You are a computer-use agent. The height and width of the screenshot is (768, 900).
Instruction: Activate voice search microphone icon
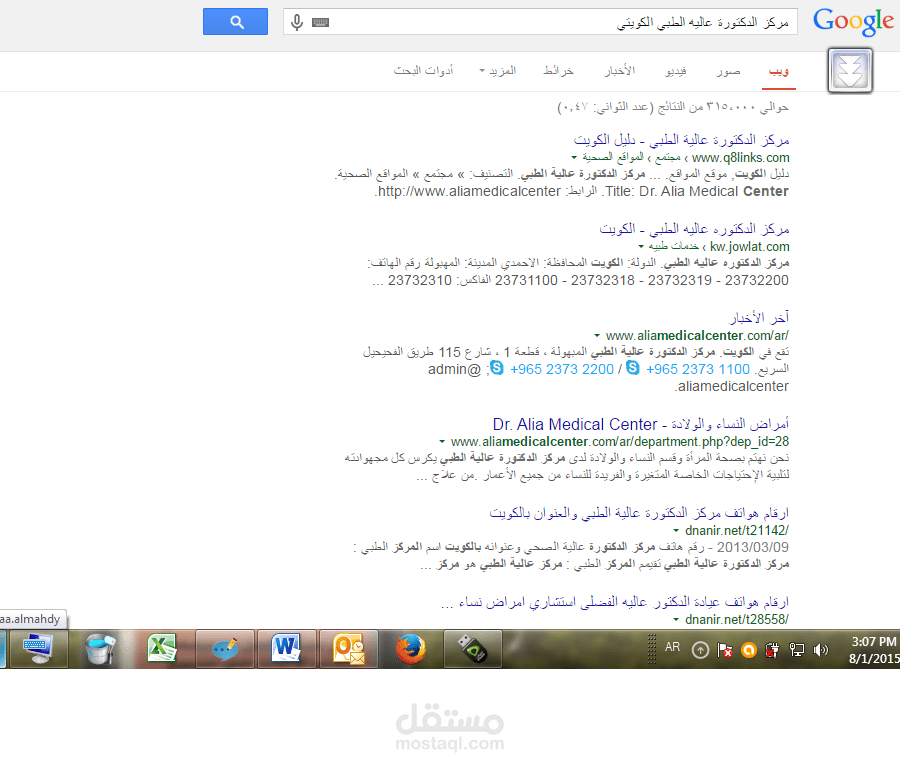(x=297, y=22)
